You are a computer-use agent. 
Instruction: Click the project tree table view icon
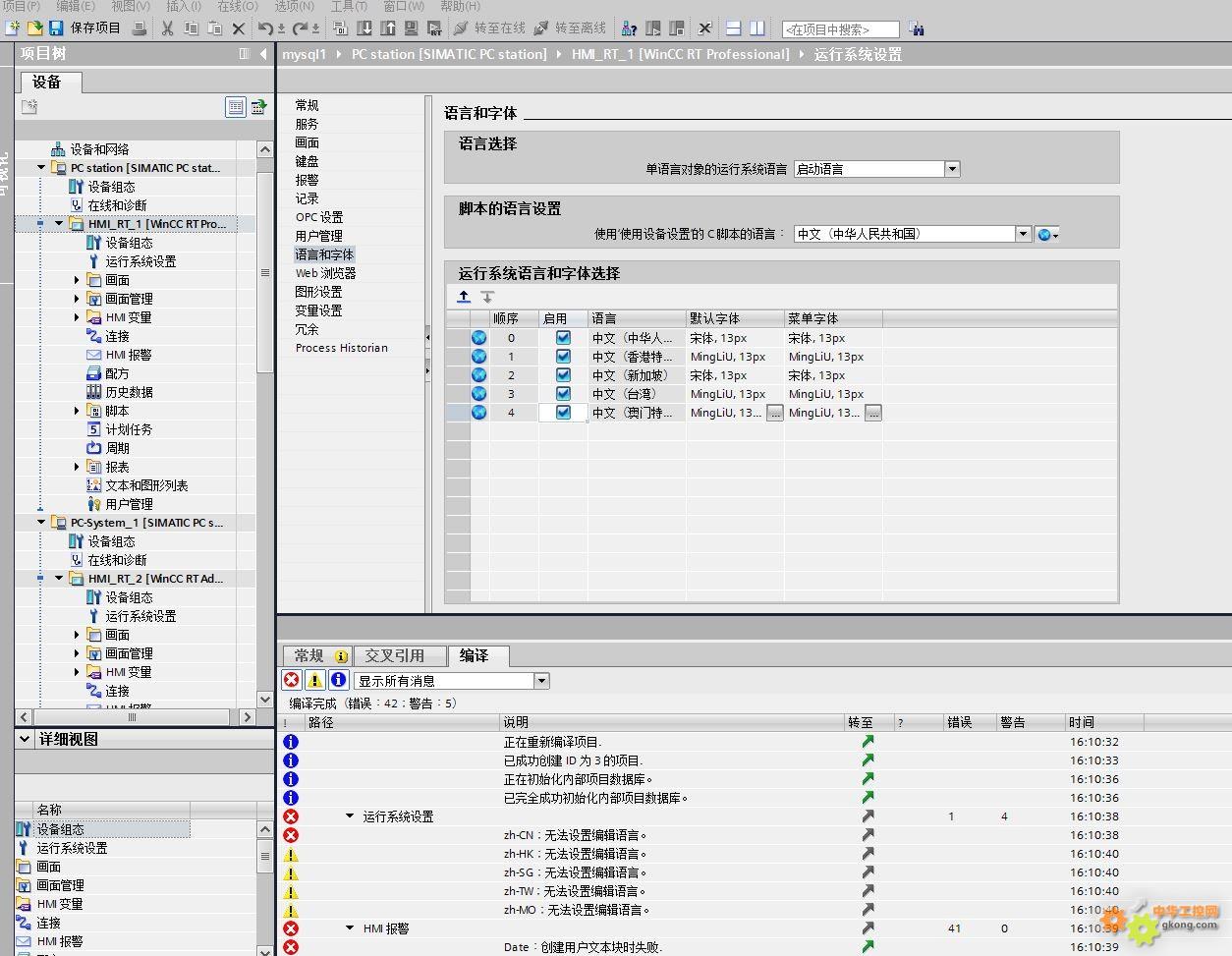pyautogui.click(x=236, y=107)
